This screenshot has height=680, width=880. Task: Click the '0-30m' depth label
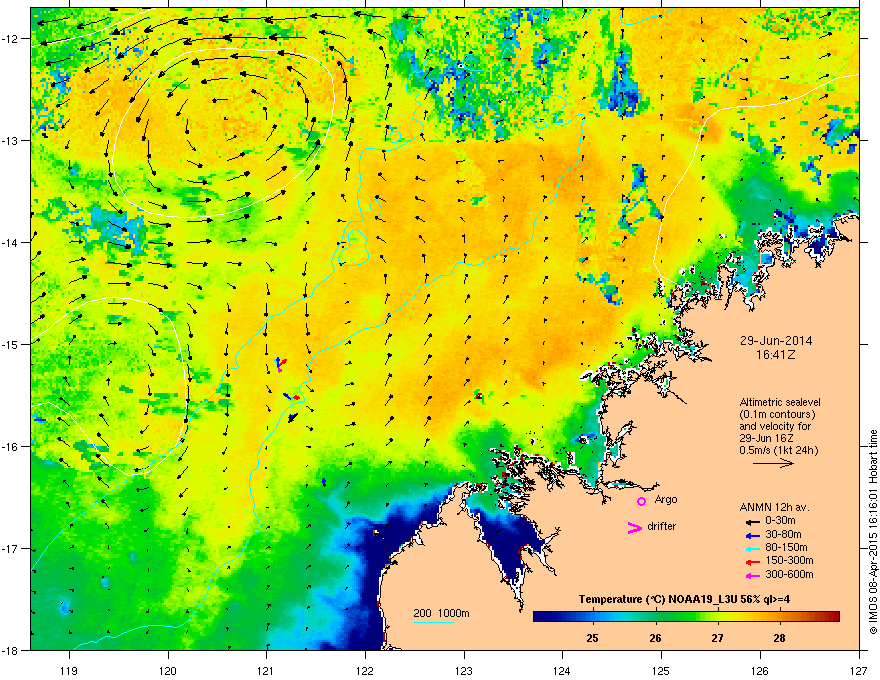coord(780,521)
